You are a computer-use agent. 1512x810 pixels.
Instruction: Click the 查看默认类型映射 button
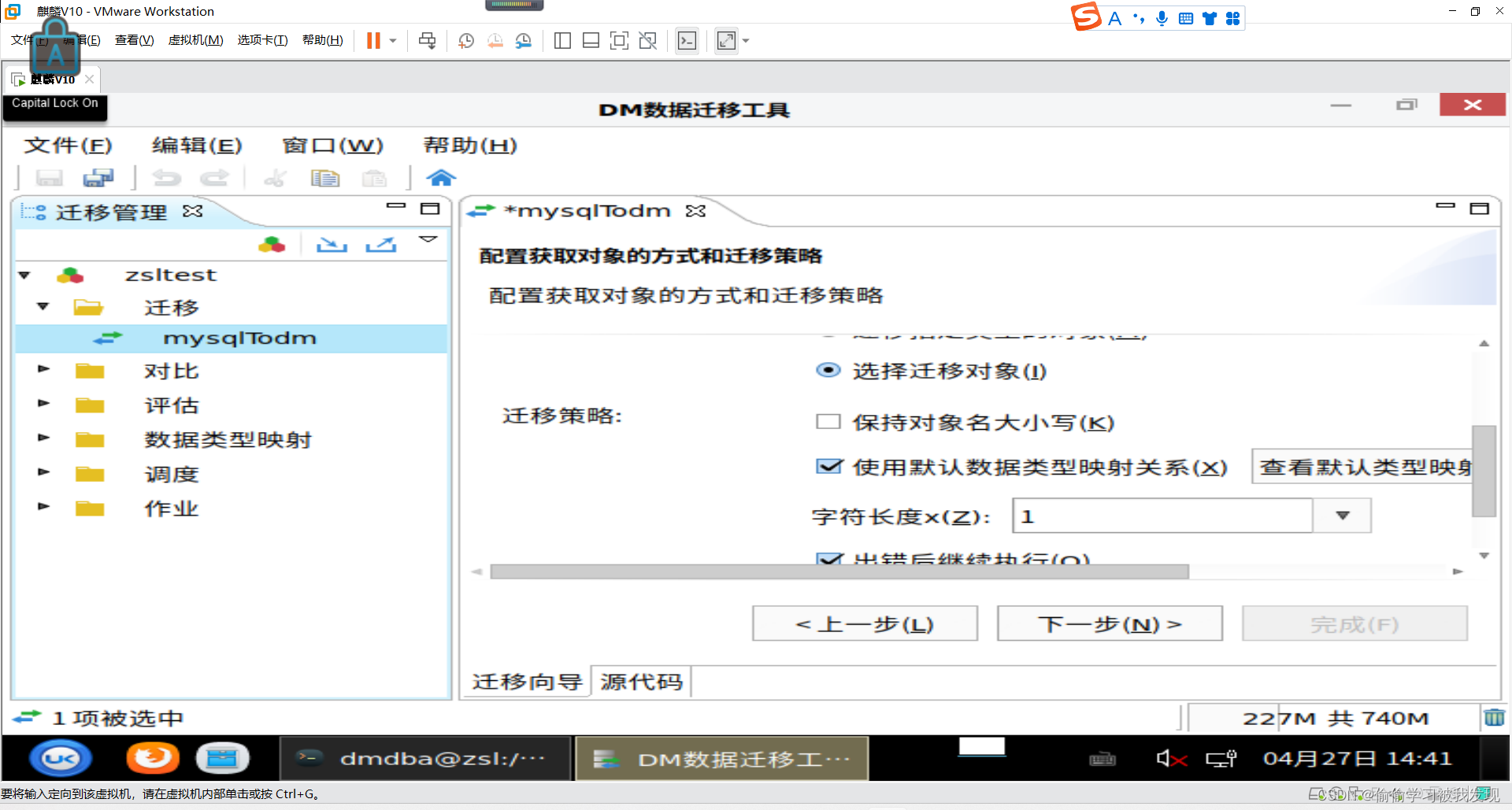1362,468
